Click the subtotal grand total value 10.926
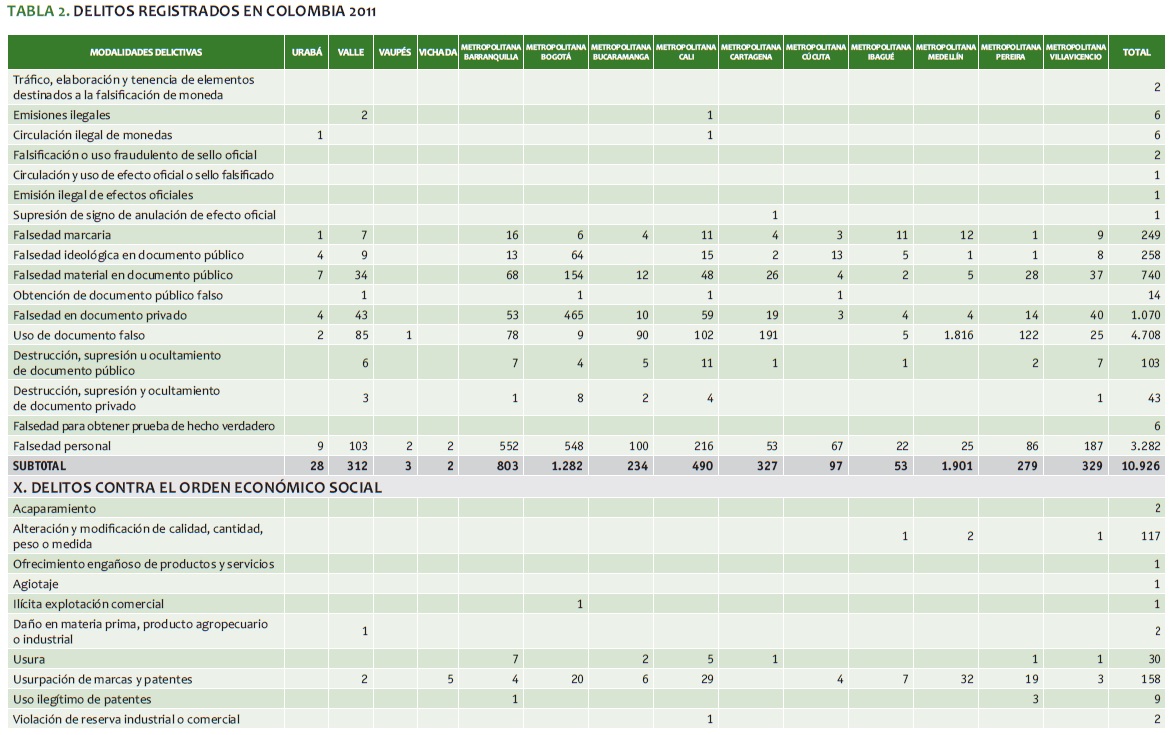This screenshot has width=1173, height=735. click(1140, 466)
